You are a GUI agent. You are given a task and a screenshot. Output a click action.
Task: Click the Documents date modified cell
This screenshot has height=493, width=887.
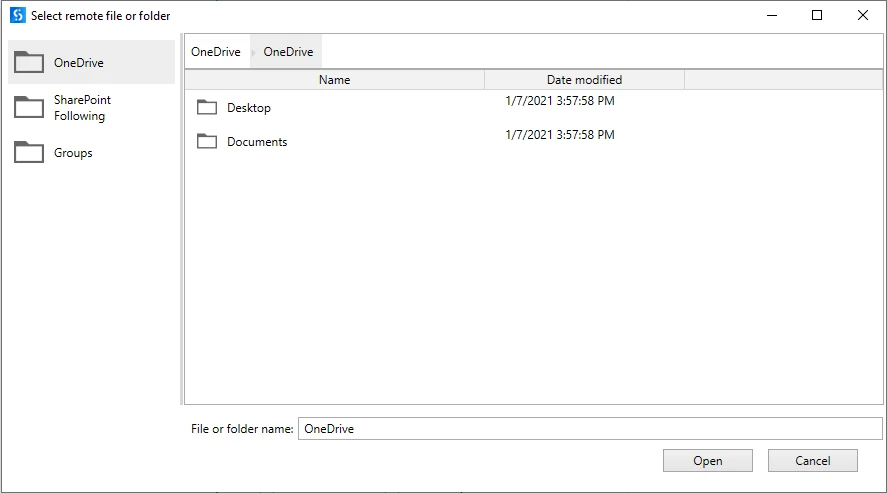pos(559,135)
